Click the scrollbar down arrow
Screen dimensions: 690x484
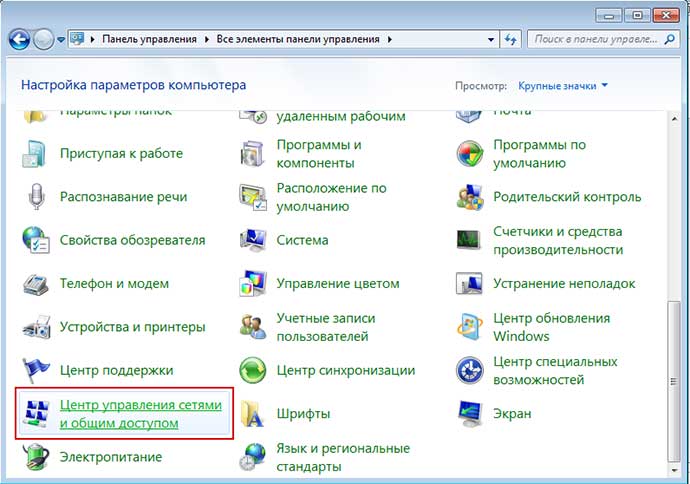674,470
